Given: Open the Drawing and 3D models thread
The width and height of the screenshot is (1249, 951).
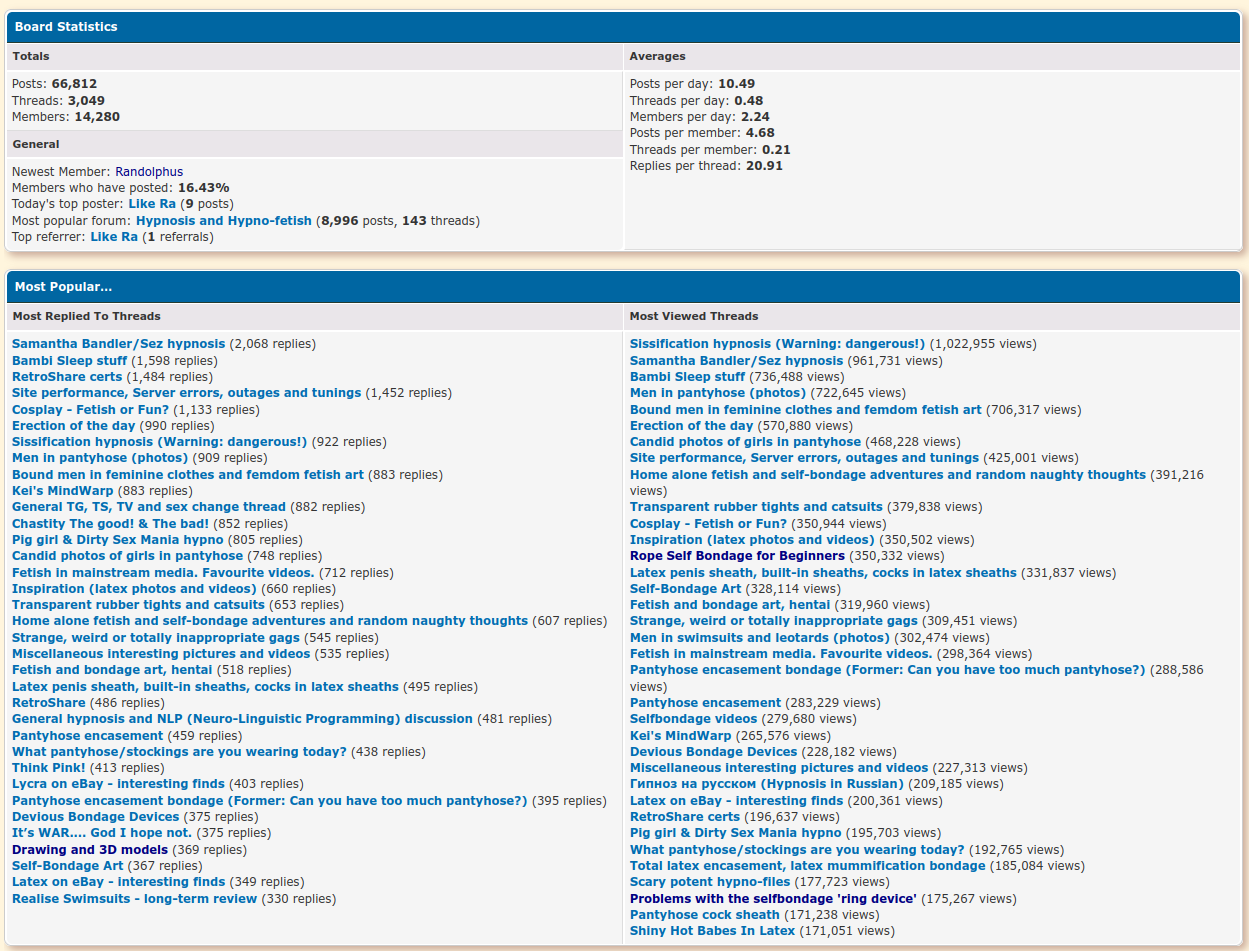Looking at the screenshot, I should pos(90,850).
